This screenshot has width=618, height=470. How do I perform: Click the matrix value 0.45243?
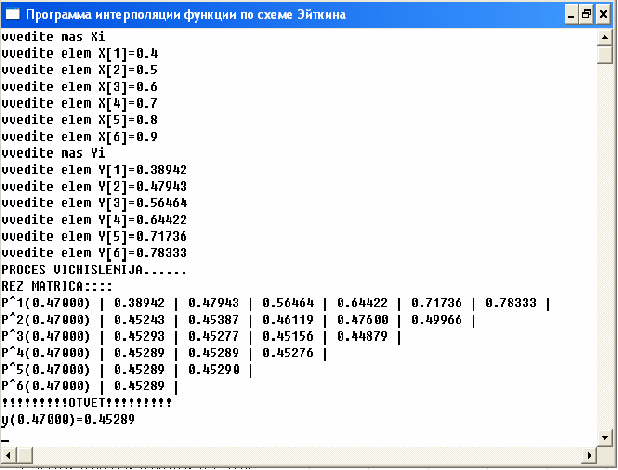pyautogui.click(x=139, y=320)
